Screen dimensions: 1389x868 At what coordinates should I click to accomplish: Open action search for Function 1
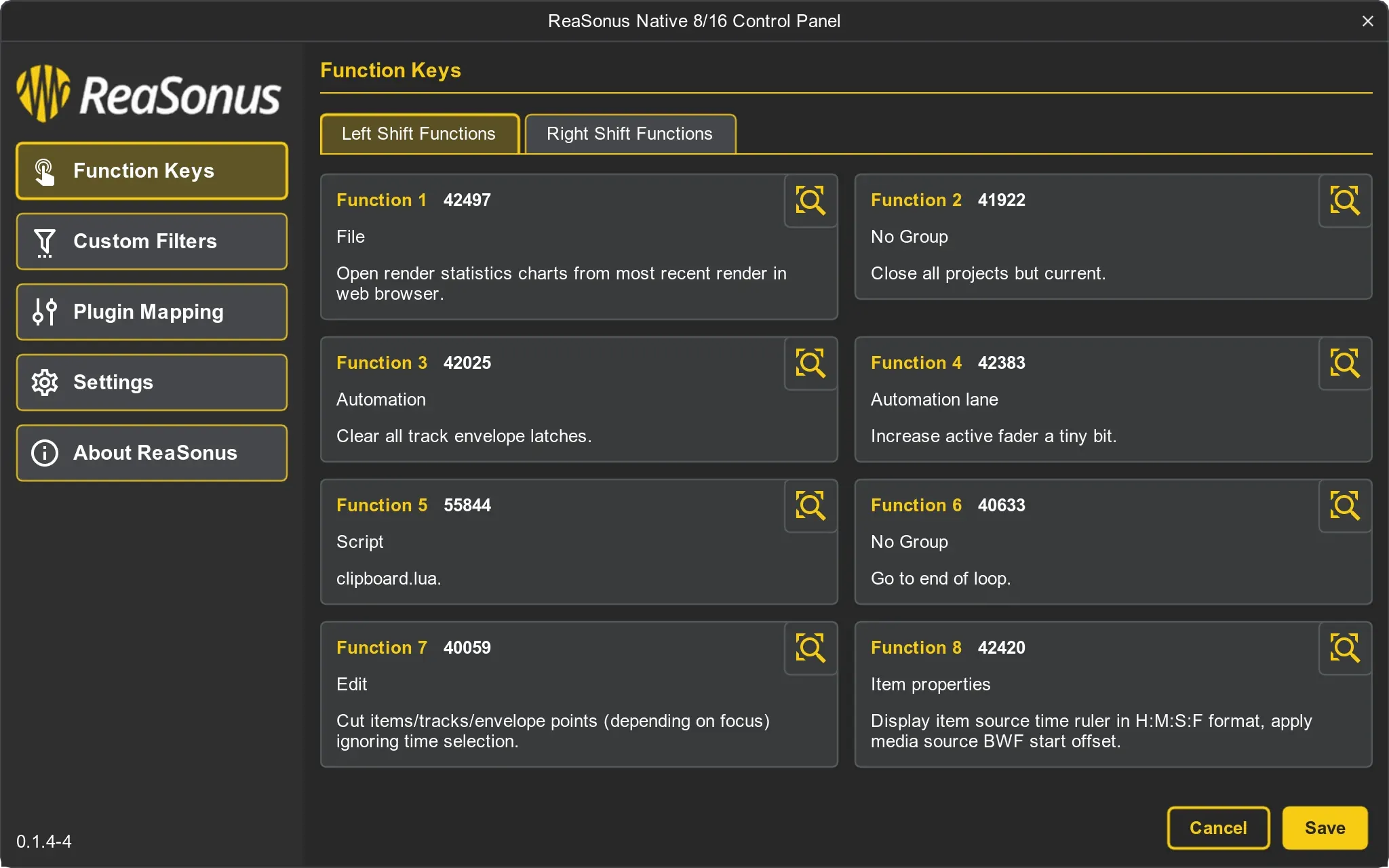810,201
